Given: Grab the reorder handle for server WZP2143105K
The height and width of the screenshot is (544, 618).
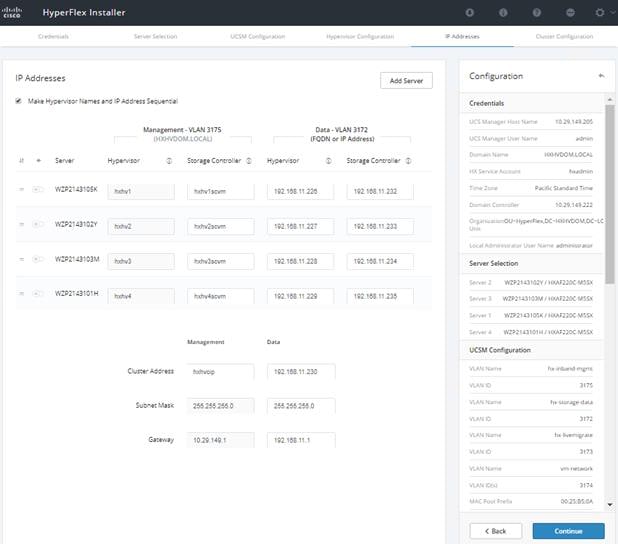Looking at the screenshot, I should pyautogui.click(x=22, y=190).
